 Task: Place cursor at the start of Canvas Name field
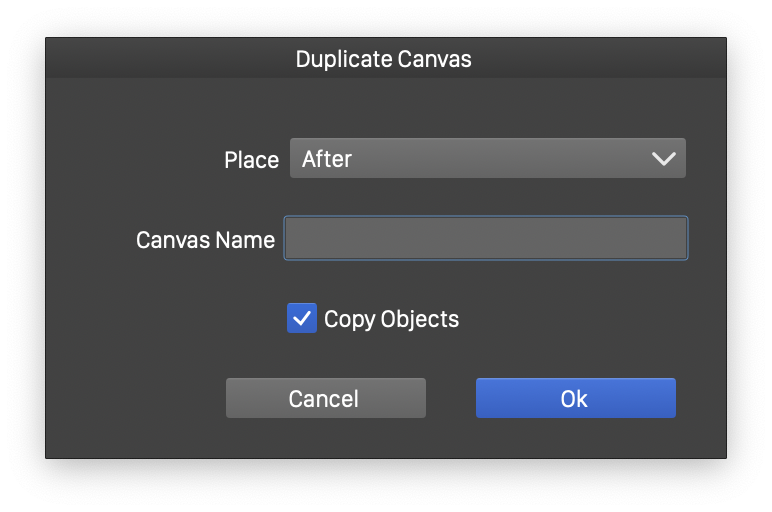click(x=294, y=239)
